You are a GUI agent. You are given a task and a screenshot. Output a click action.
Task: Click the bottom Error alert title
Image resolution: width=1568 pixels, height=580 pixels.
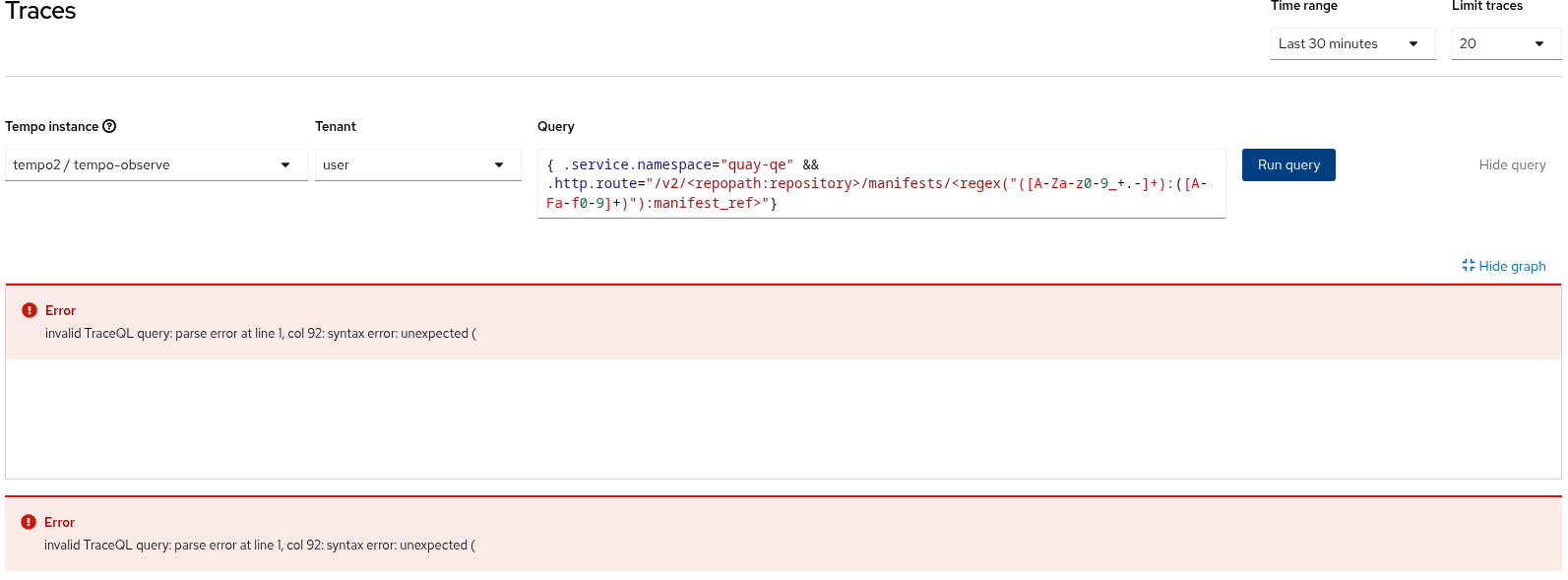pos(59,522)
